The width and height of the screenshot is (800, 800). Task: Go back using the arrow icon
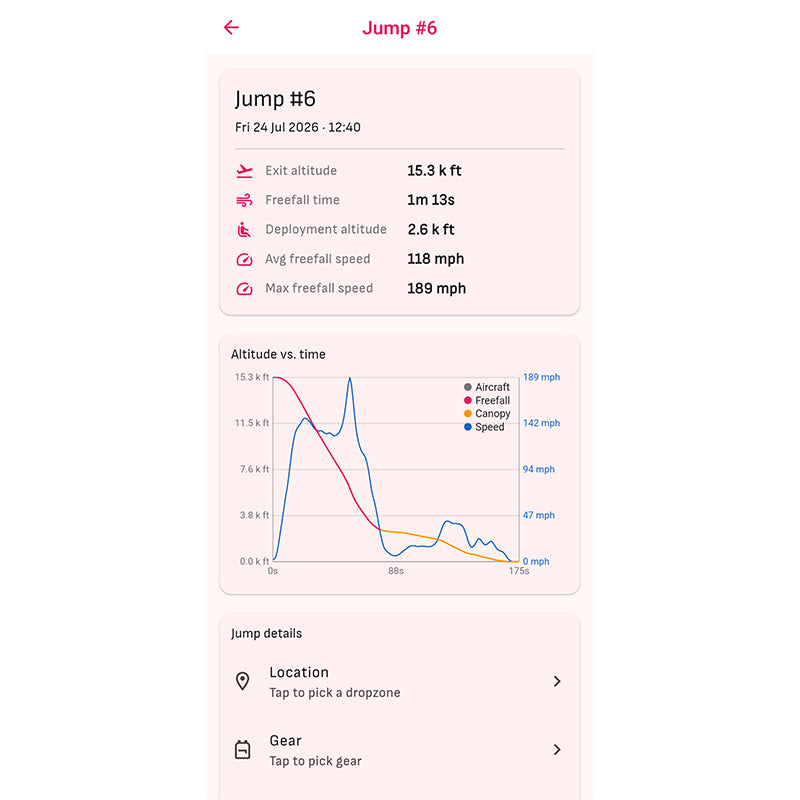click(x=231, y=28)
